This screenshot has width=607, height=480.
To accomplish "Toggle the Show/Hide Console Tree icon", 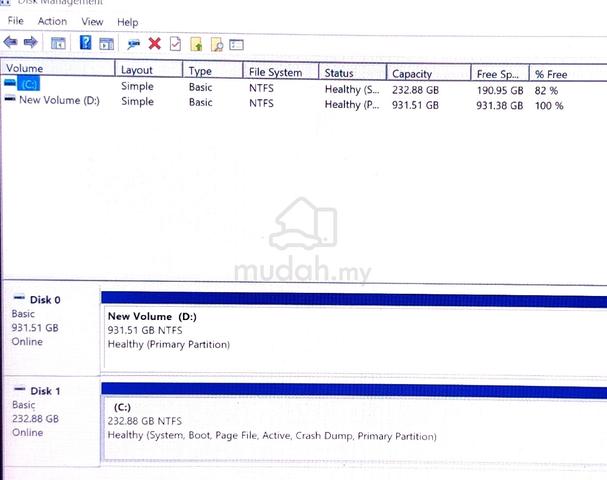I will tap(58, 43).
